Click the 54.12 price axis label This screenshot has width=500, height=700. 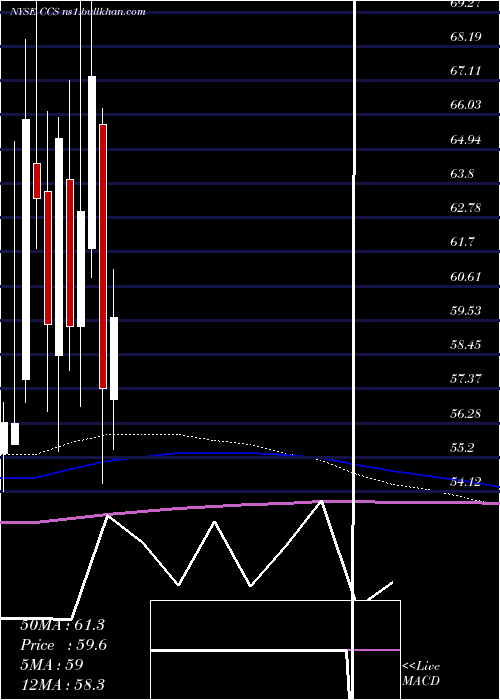(466, 482)
